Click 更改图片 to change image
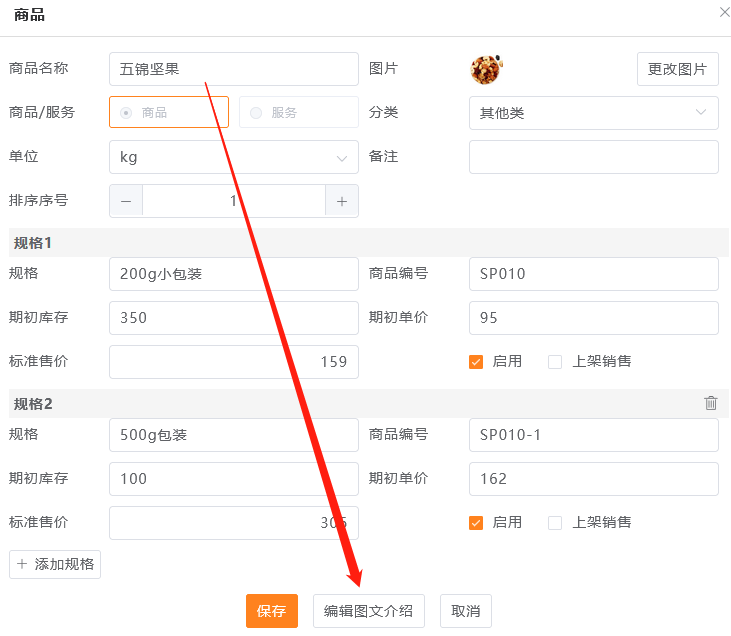 [677, 69]
